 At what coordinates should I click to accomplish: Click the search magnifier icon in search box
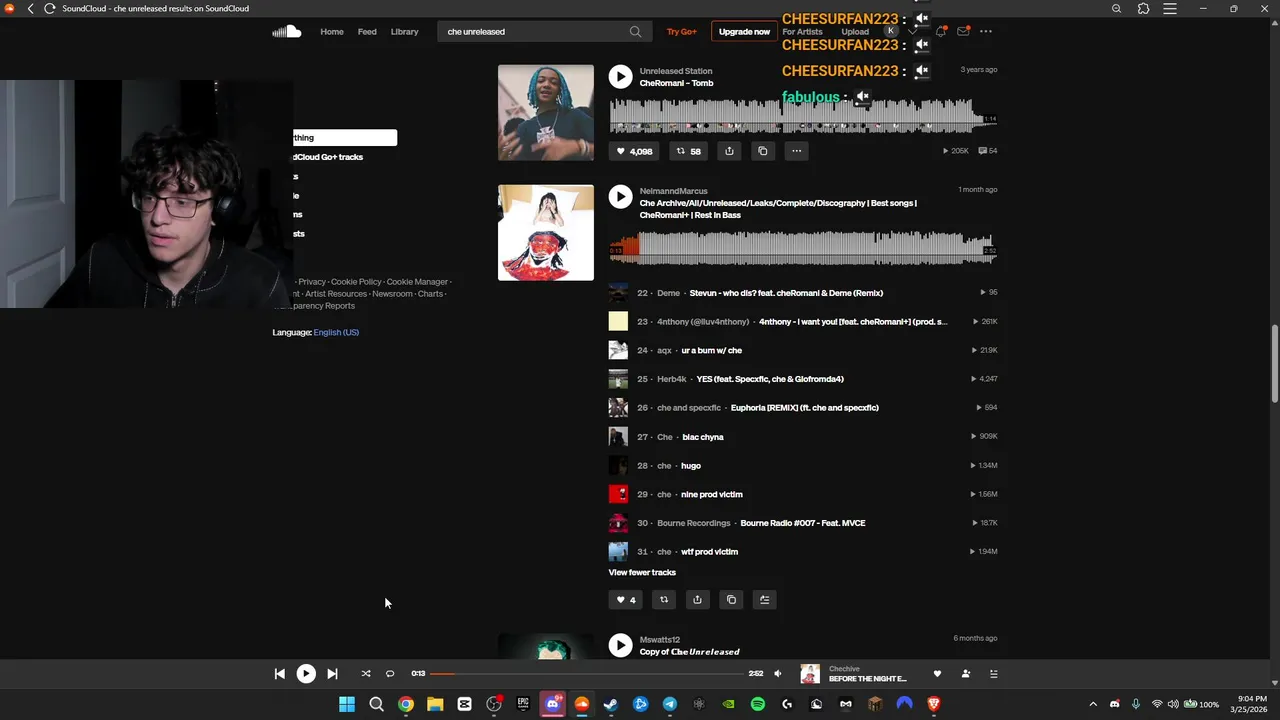(635, 31)
